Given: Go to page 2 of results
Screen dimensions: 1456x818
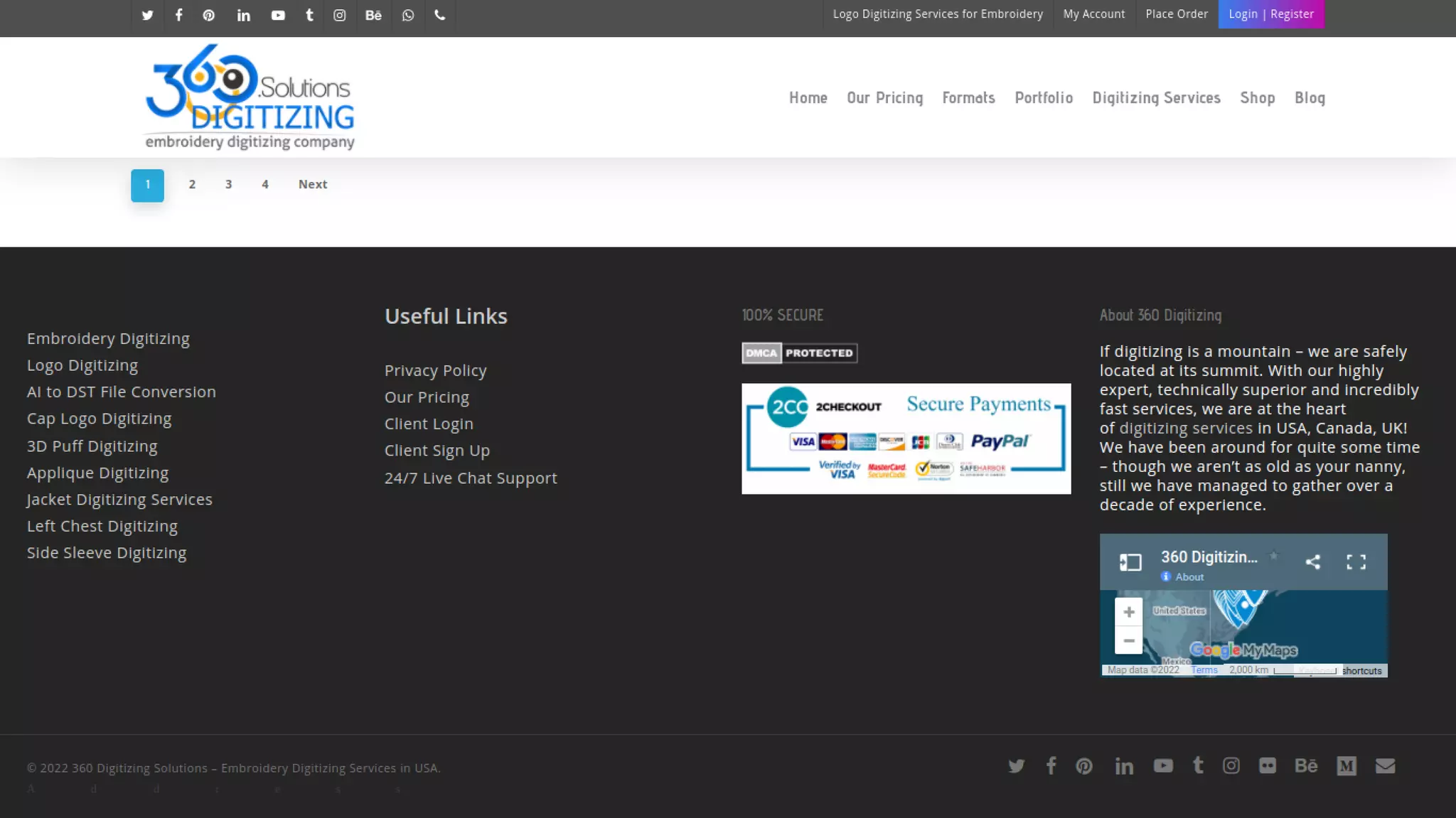Looking at the screenshot, I should click(192, 185).
